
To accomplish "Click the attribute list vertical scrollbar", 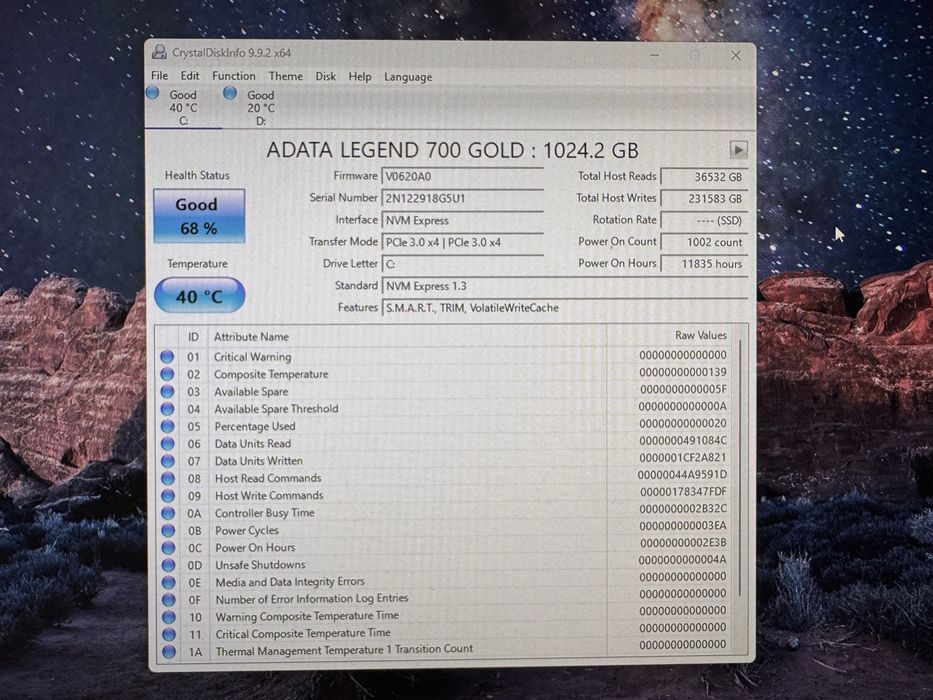I will pos(740,467).
